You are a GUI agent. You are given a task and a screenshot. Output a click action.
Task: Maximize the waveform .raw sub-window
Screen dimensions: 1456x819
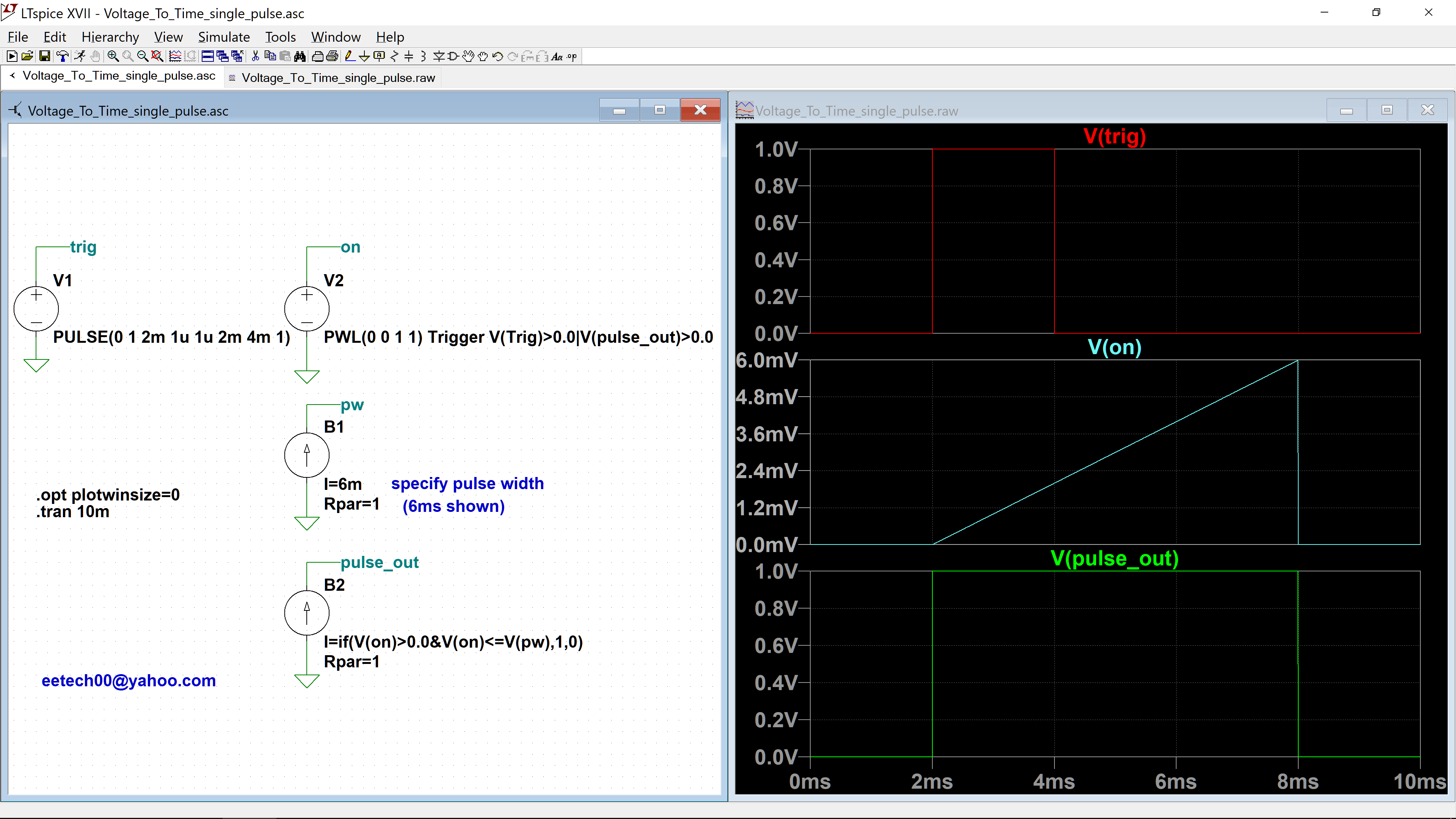[1387, 110]
